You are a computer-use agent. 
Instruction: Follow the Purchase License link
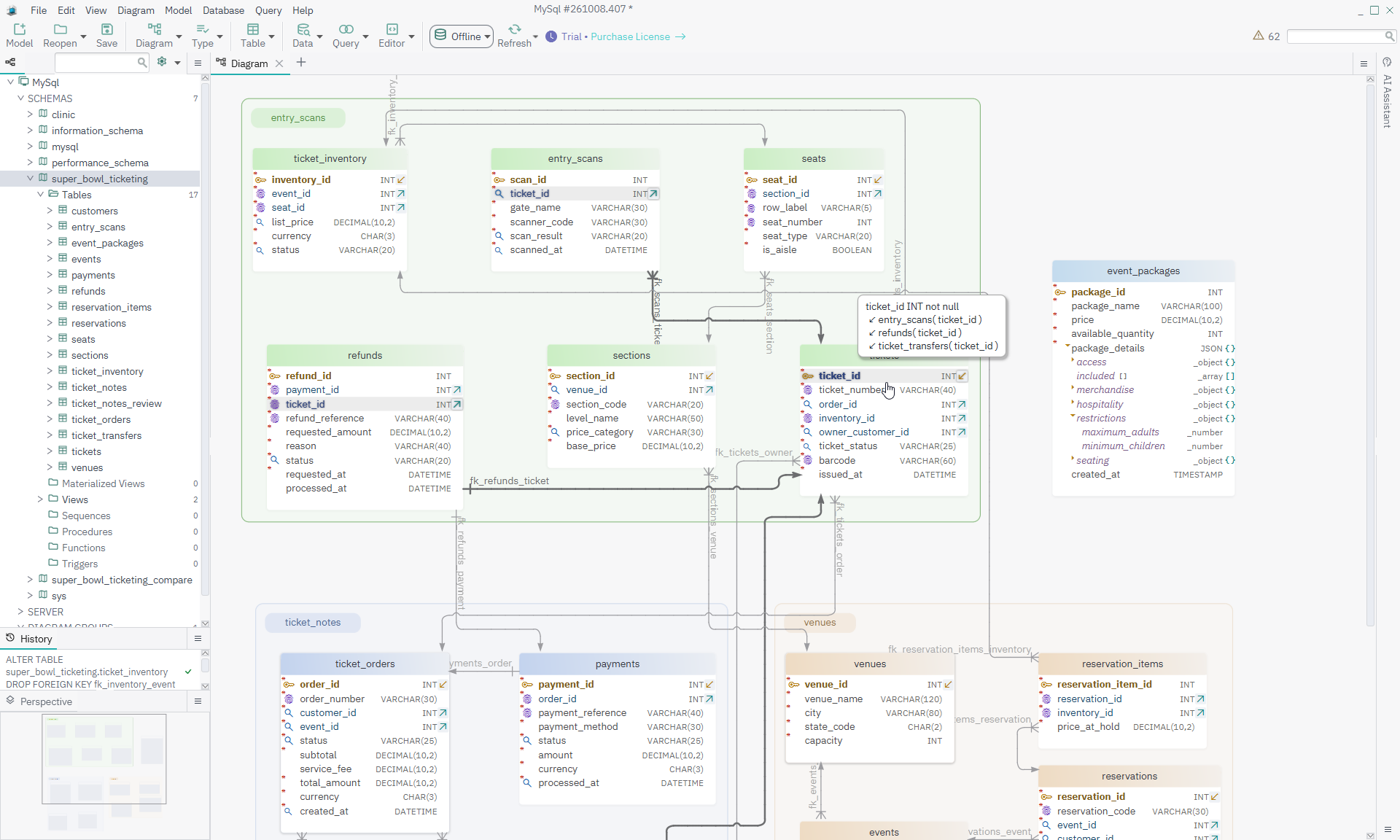tap(638, 36)
